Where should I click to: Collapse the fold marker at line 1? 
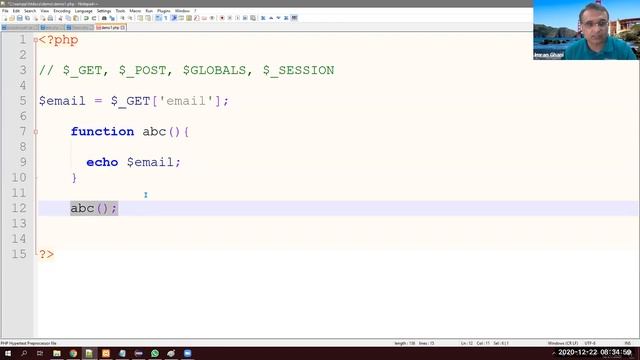36,40
